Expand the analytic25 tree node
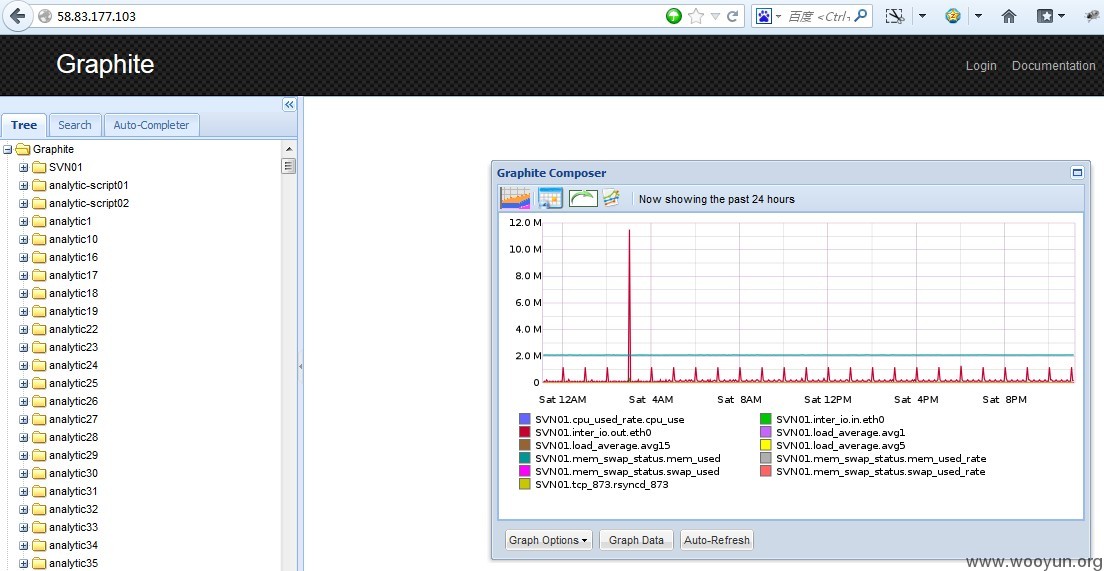The image size is (1104, 571). point(24,383)
